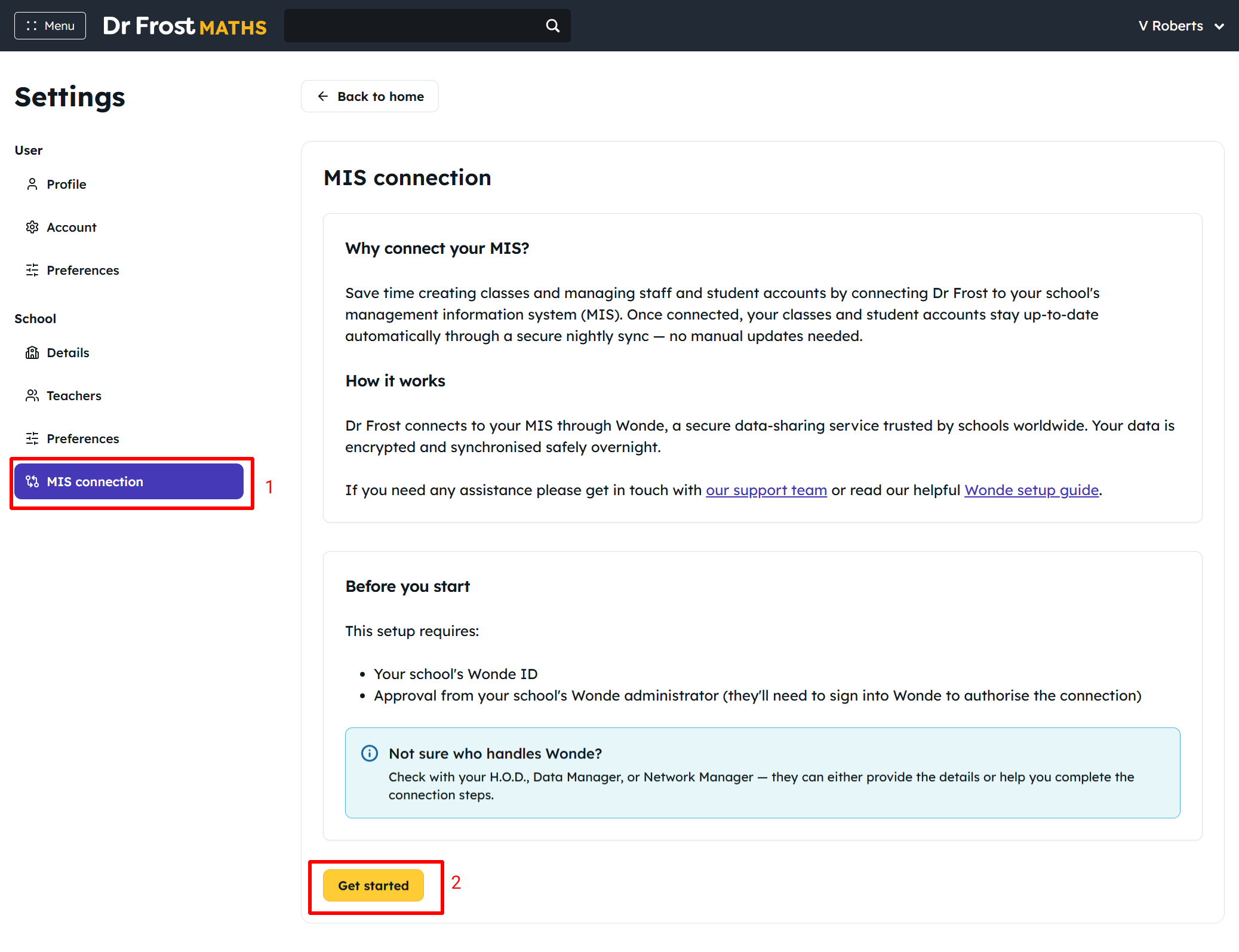This screenshot has height=952, width=1239.
Task: Click the Menu grid dots icon
Action: pyautogui.click(x=32, y=26)
